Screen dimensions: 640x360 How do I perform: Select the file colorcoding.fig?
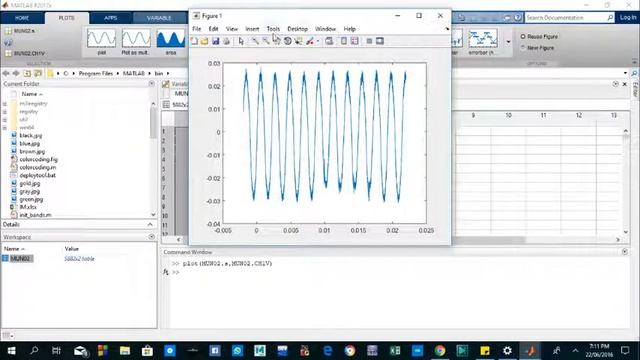[38, 160]
